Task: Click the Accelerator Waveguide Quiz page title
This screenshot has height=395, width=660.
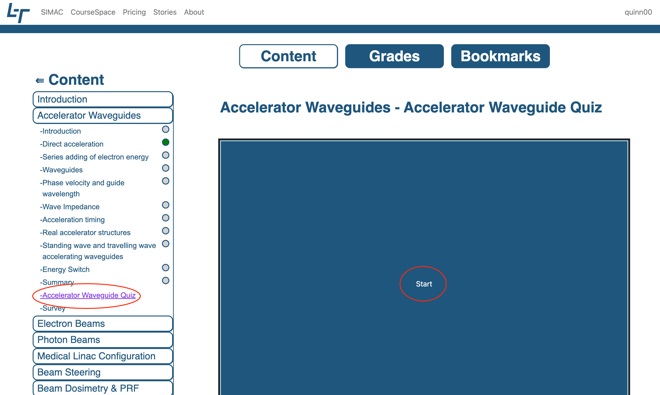Action: click(411, 107)
